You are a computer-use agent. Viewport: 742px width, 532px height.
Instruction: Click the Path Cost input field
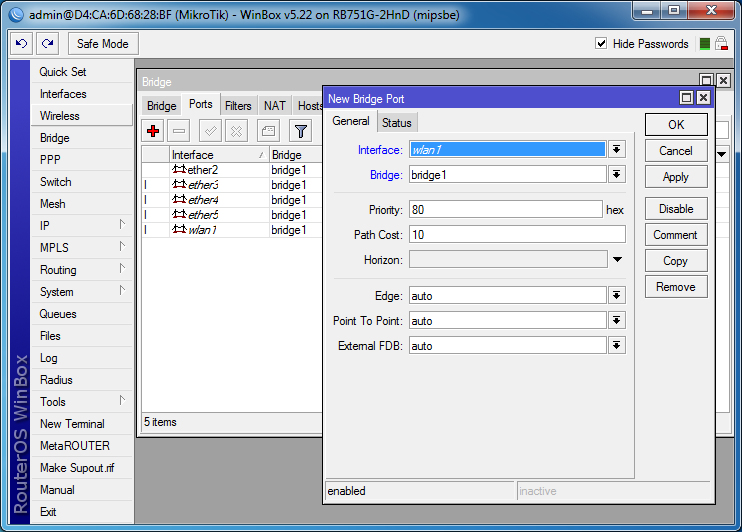click(x=517, y=234)
